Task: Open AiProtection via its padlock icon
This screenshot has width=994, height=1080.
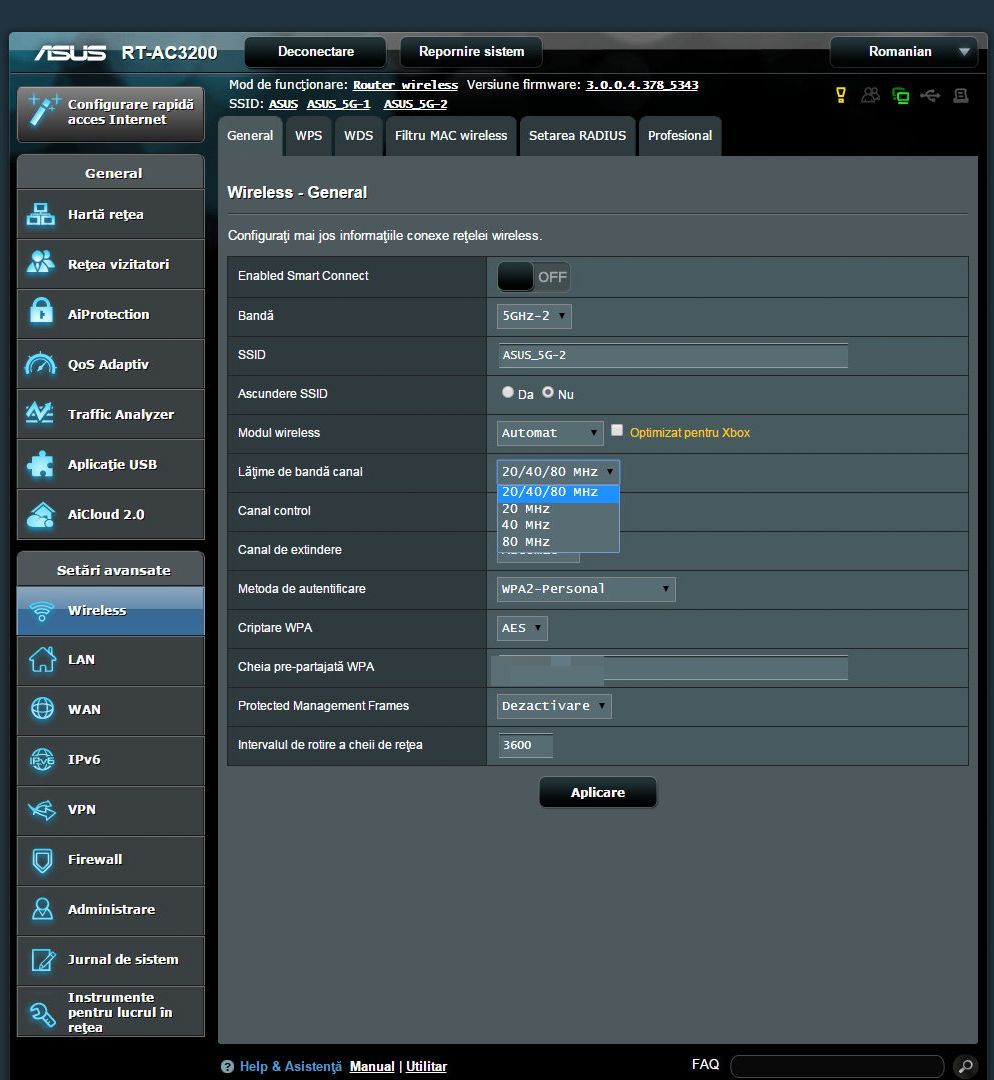Action: point(41,314)
